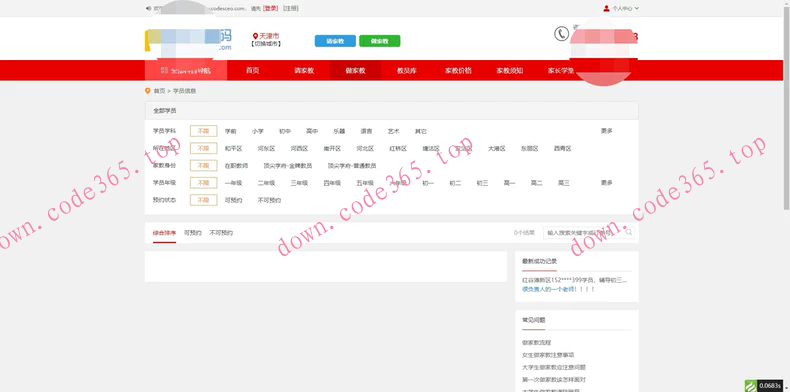790x392 pixels.
Task: Filter subject by 小学
Action: [257, 131]
